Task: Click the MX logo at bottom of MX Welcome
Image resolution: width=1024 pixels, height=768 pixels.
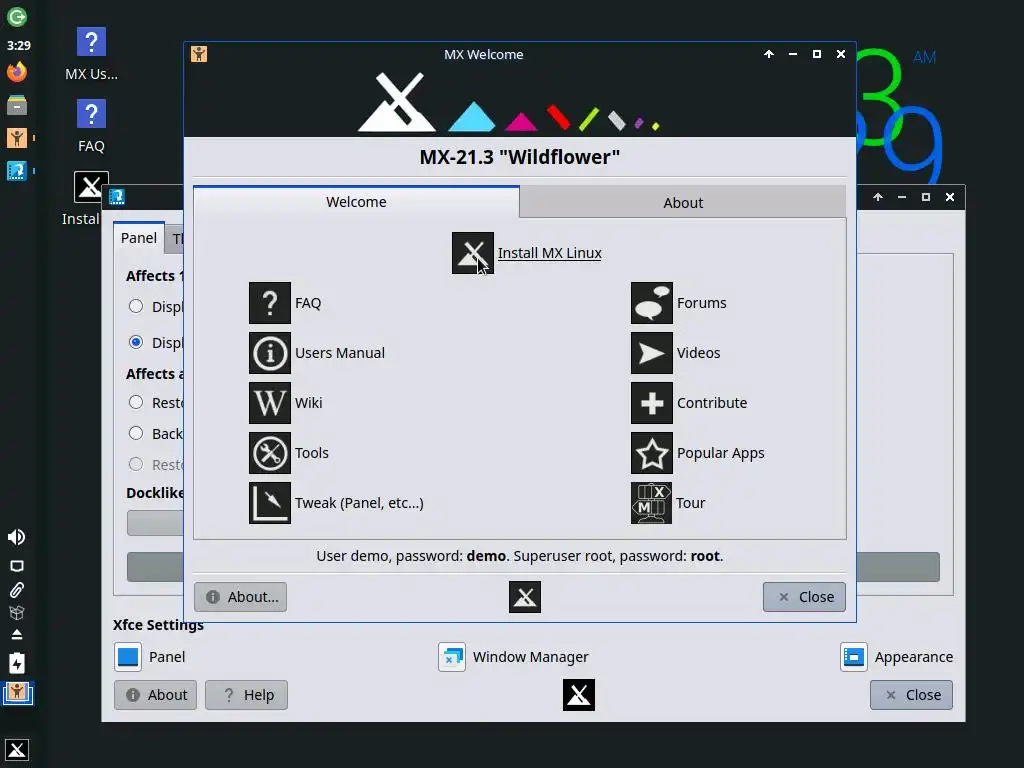Action: coord(525,597)
